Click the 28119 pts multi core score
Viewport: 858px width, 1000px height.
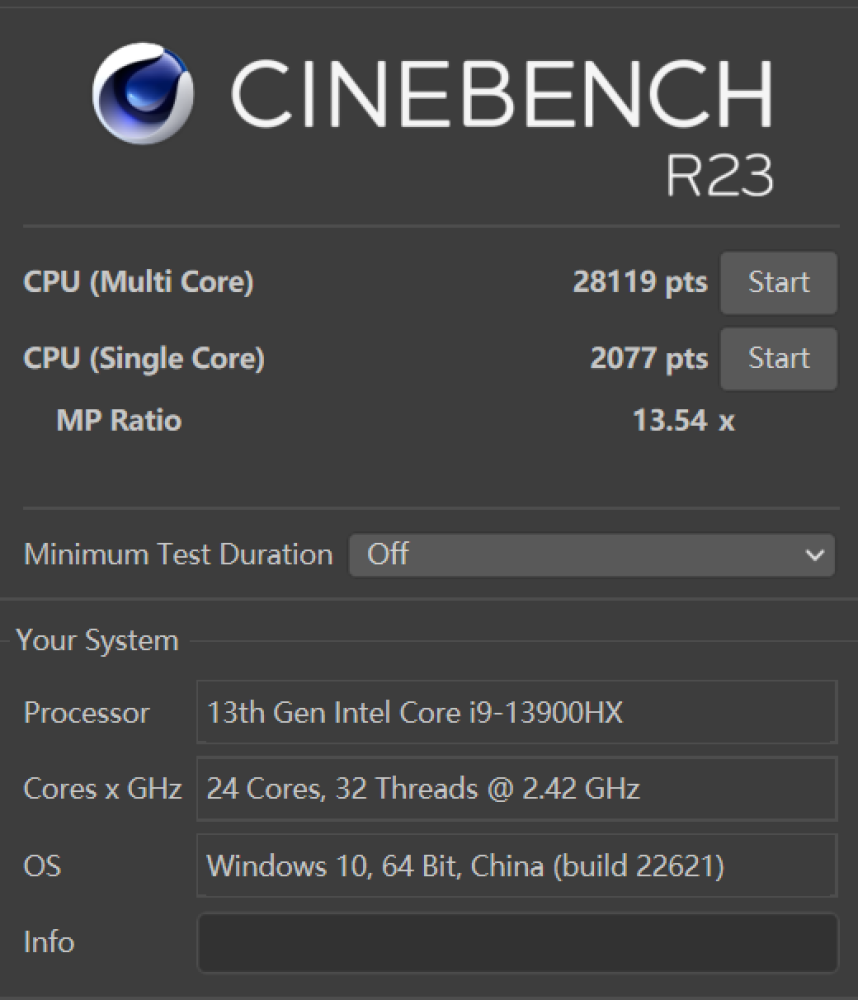click(x=639, y=283)
